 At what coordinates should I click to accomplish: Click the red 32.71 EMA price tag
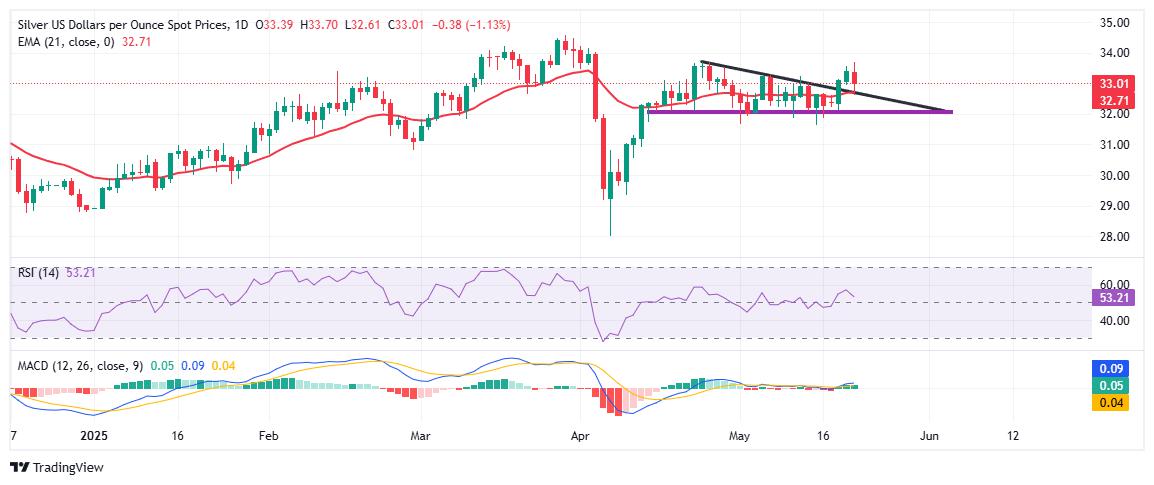pos(1110,98)
